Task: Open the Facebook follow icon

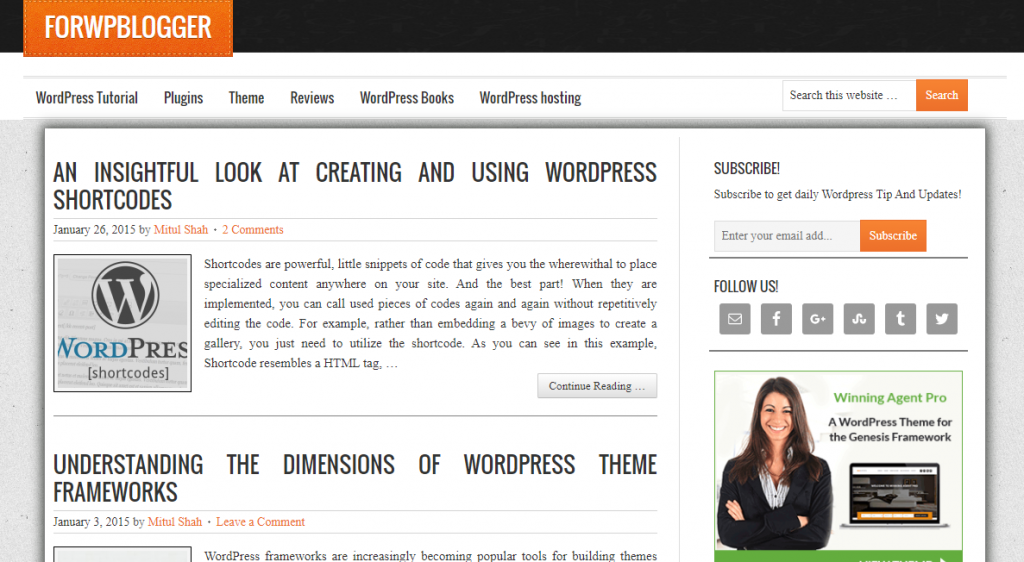Action: [x=776, y=319]
